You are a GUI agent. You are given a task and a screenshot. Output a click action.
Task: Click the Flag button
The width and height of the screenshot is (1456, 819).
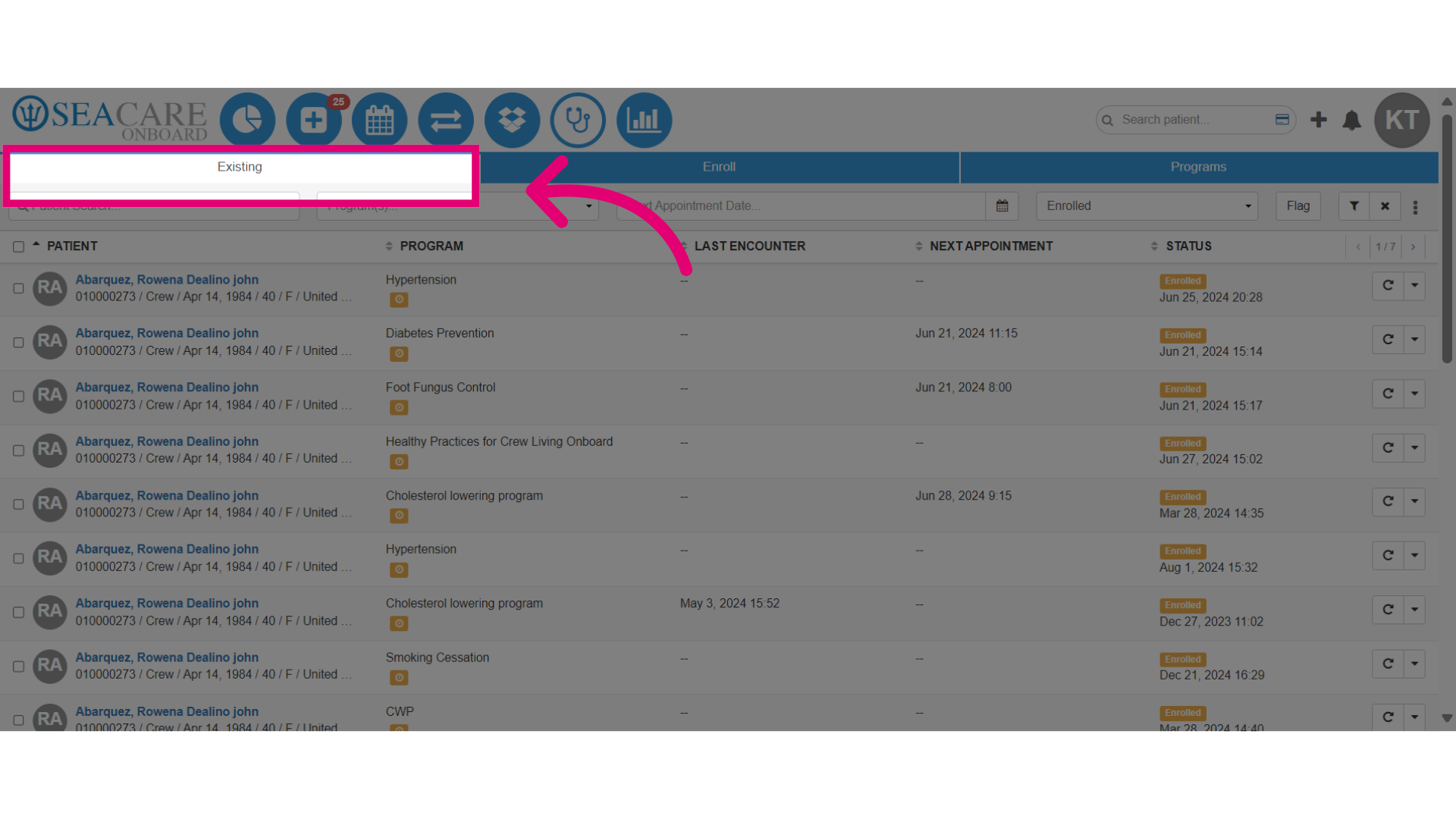pyautogui.click(x=1298, y=206)
